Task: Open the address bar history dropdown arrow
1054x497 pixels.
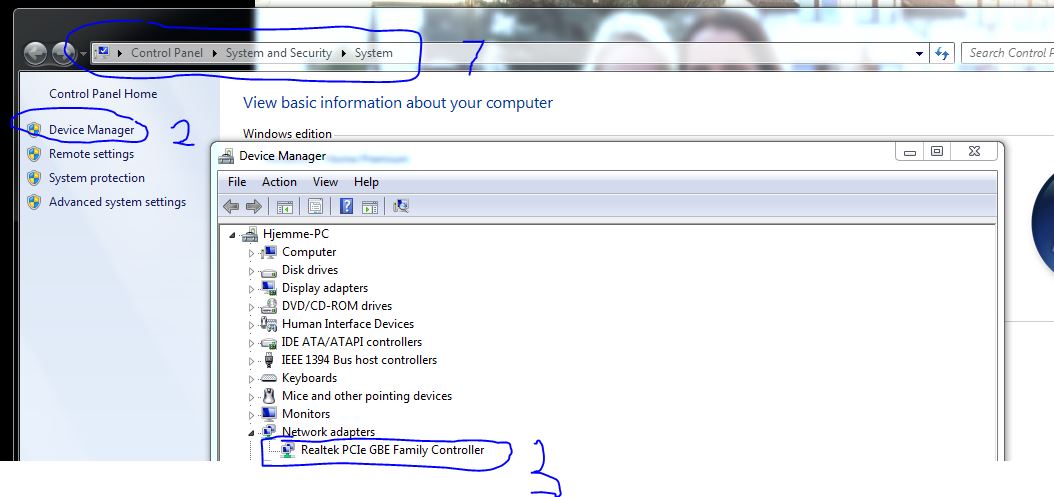Action: coord(919,54)
